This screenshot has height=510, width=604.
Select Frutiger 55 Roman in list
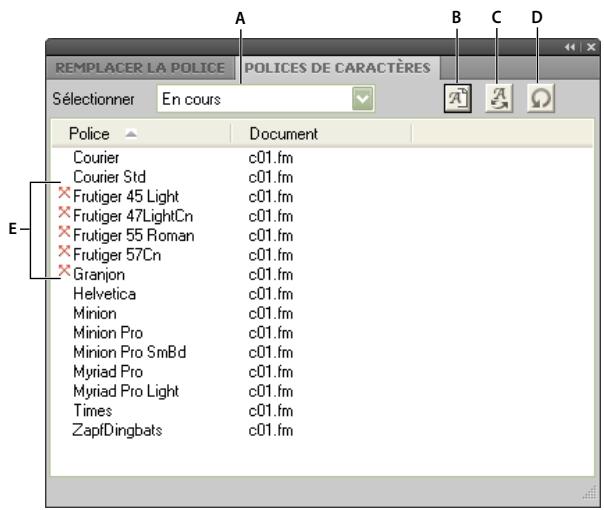134,235
